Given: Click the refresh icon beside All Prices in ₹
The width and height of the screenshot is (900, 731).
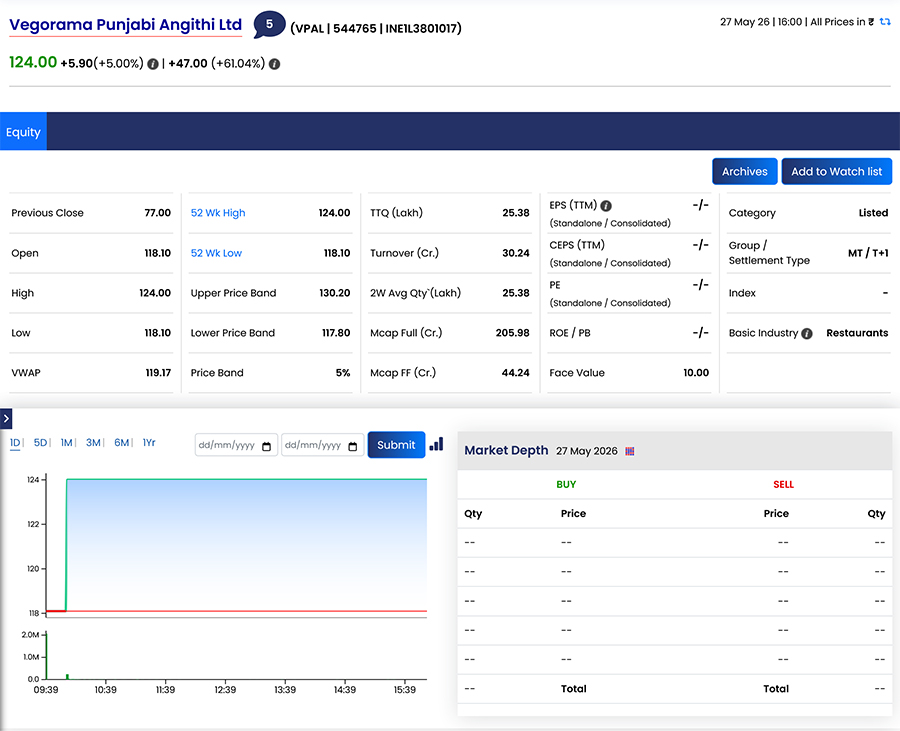Looking at the screenshot, I should [885, 22].
